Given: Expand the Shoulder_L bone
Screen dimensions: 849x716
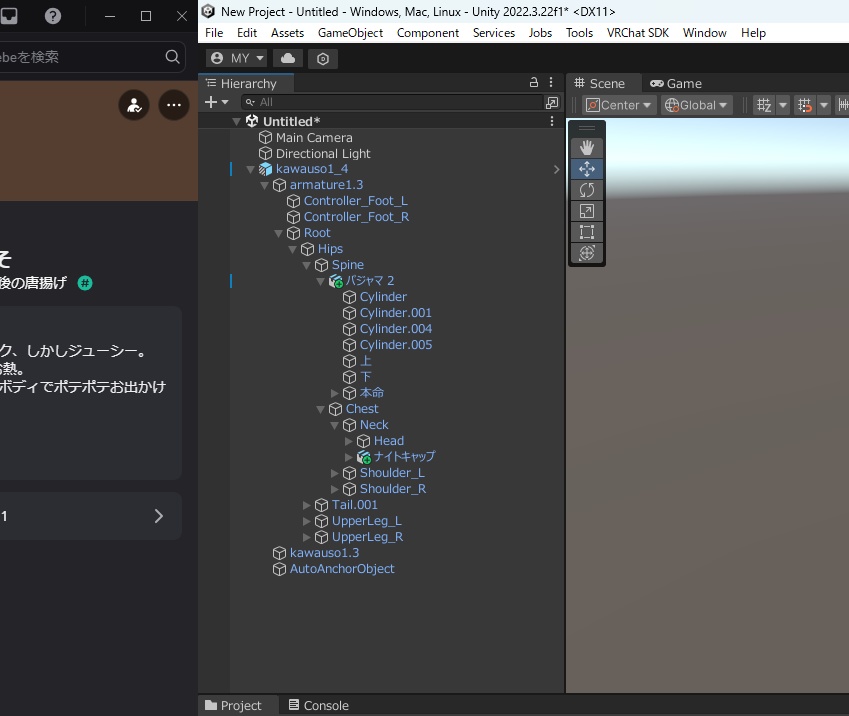Looking at the screenshot, I should coord(335,473).
